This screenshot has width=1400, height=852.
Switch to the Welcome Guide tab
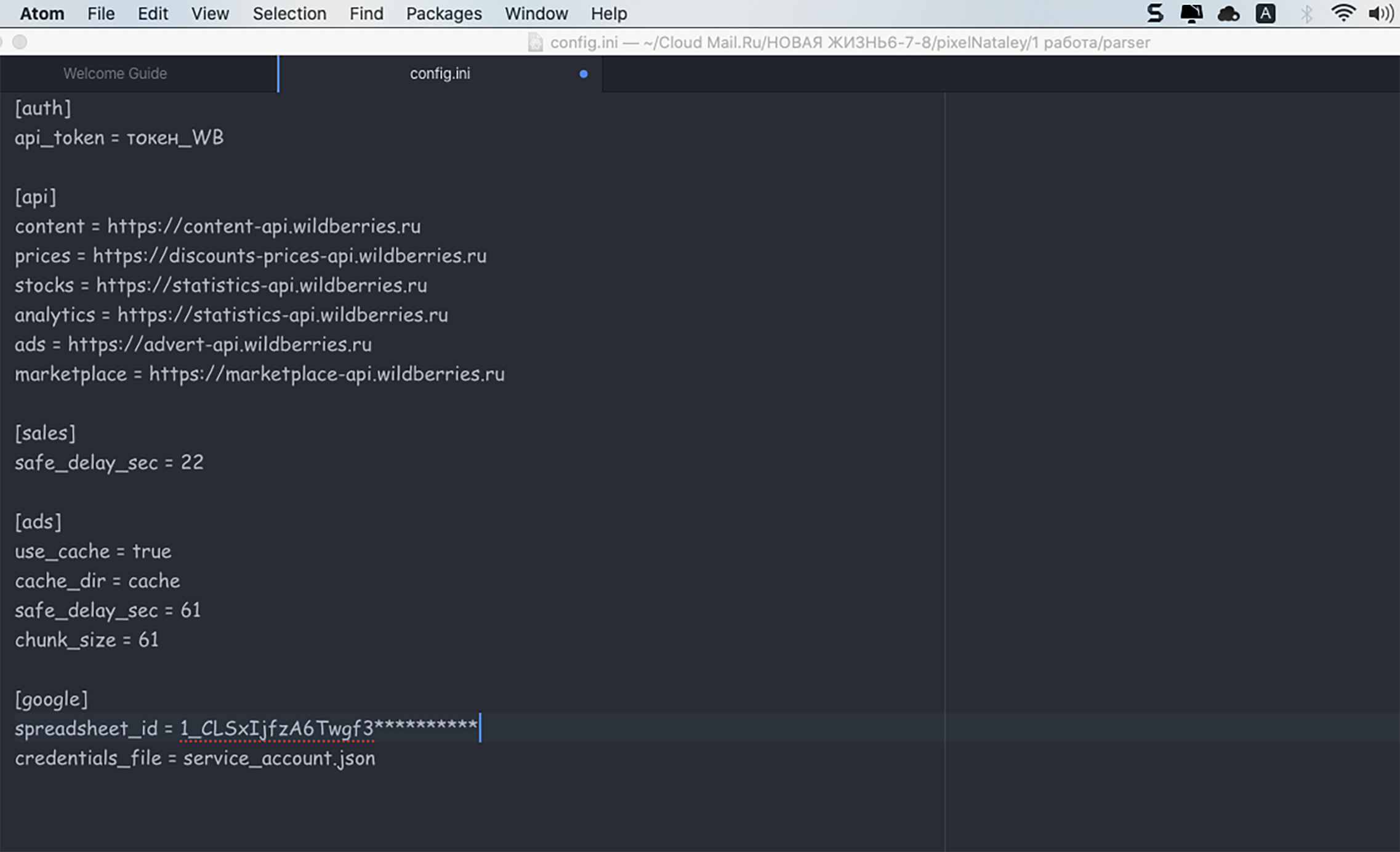tap(115, 73)
